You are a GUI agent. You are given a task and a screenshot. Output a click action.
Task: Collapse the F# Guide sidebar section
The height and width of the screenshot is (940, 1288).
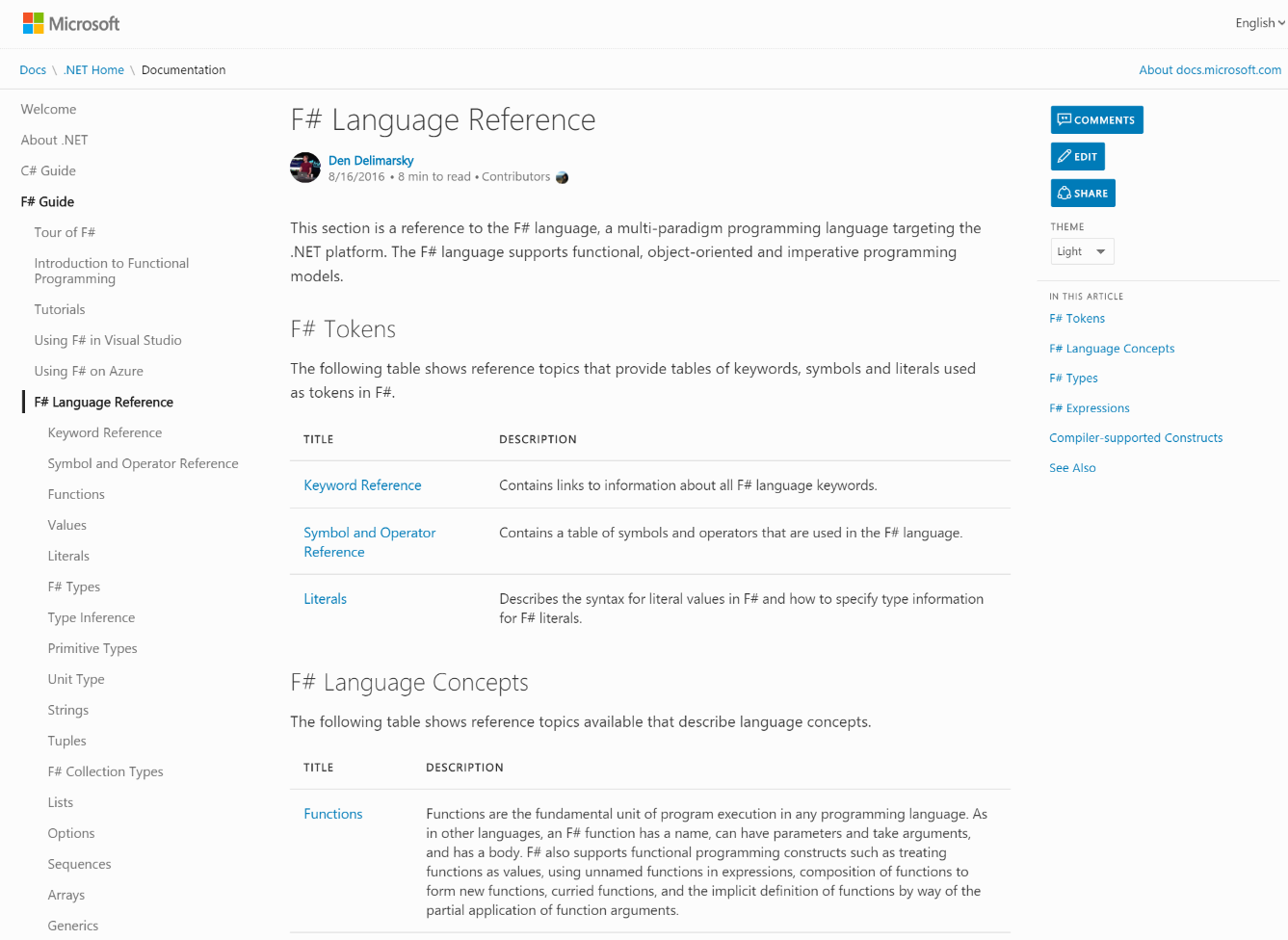(47, 202)
